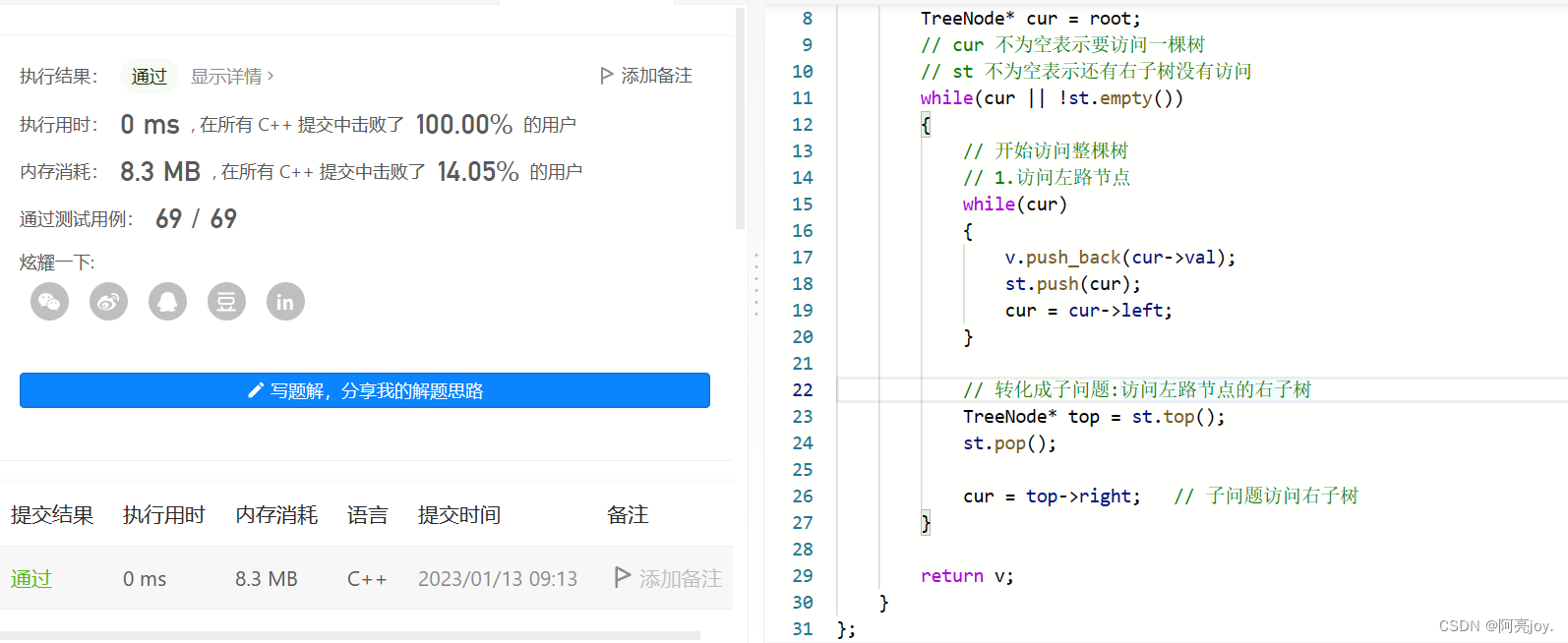Share result via Weibo icon
Screen dimensions: 1568x643
point(109,302)
